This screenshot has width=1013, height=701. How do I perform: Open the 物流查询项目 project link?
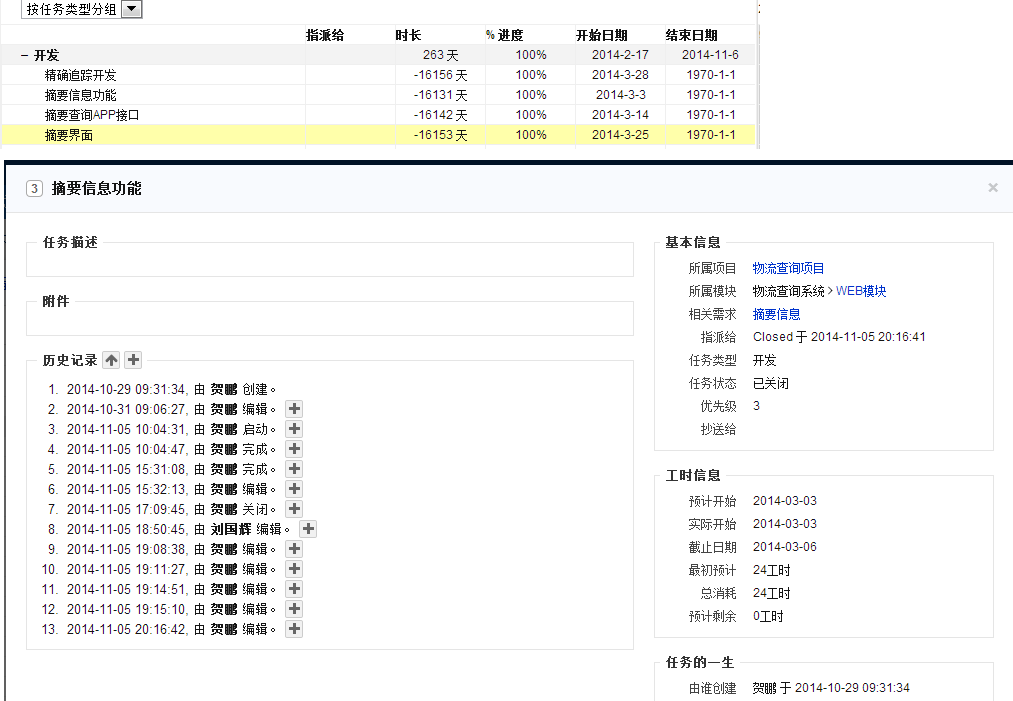pyautogui.click(x=788, y=268)
